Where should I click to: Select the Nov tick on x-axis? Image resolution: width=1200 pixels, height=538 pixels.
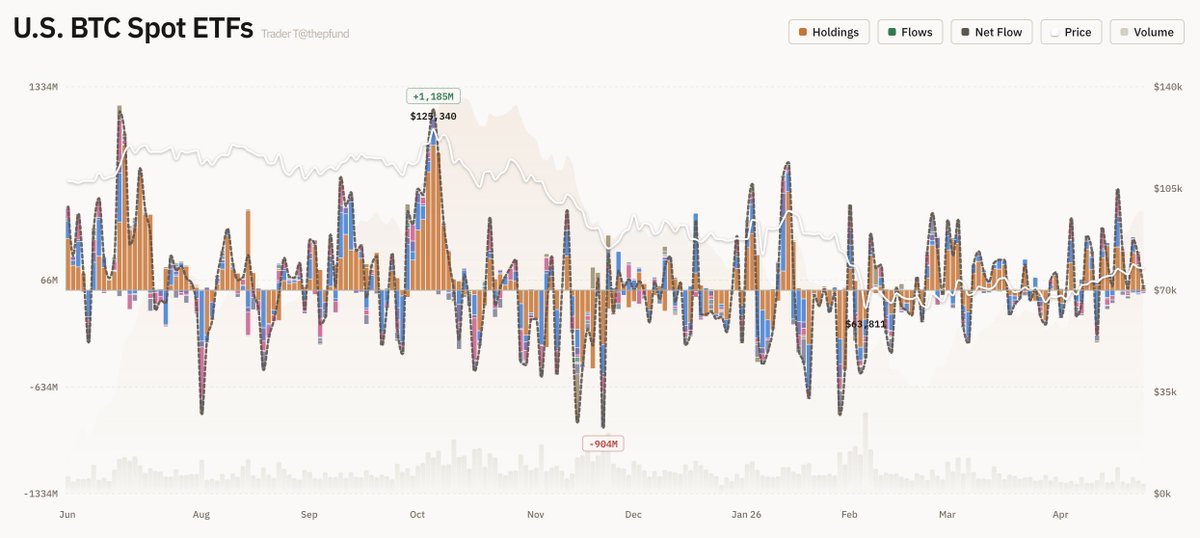click(536, 515)
